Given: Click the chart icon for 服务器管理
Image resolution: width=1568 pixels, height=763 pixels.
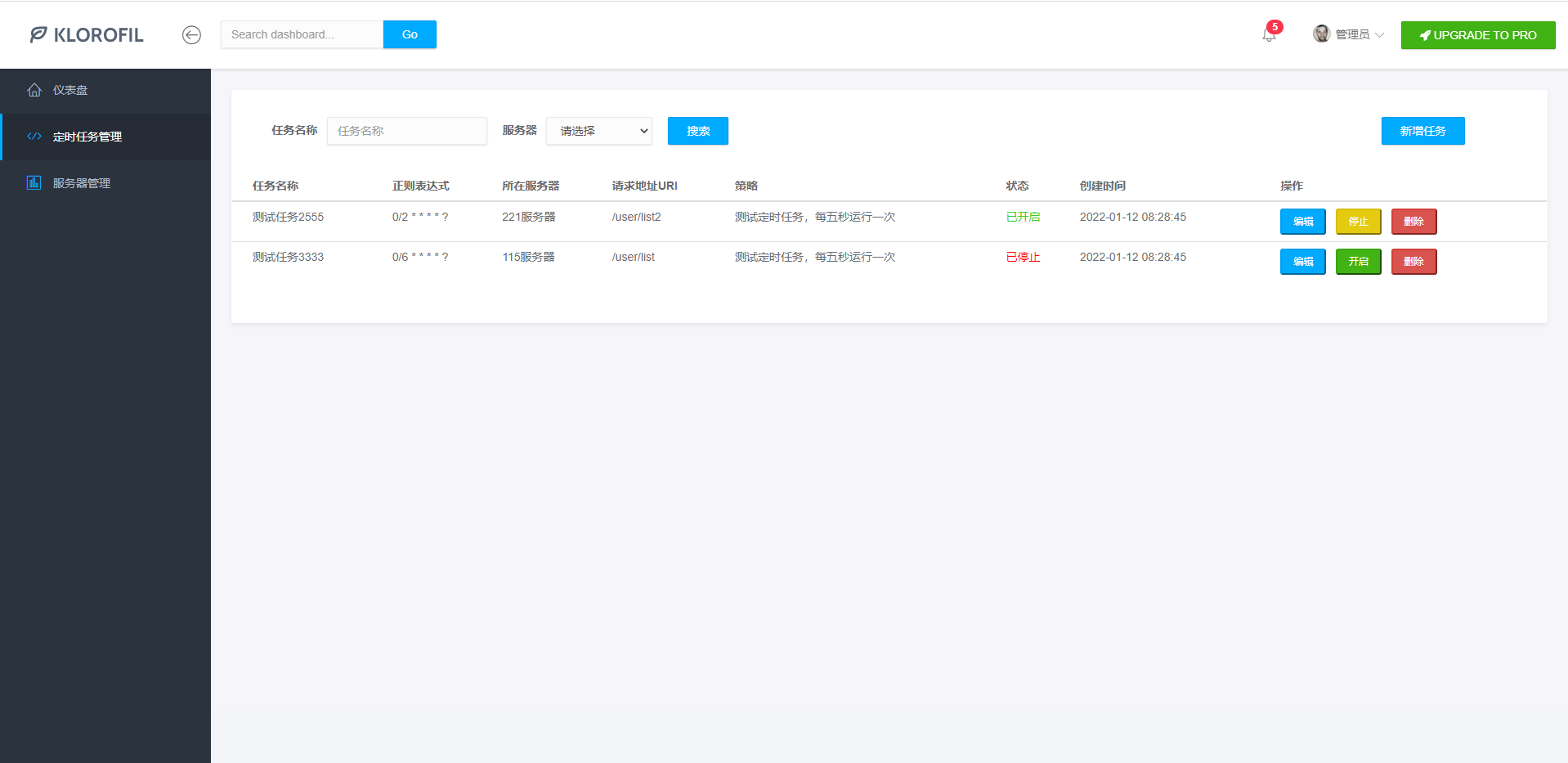Looking at the screenshot, I should [x=34, y=182].
